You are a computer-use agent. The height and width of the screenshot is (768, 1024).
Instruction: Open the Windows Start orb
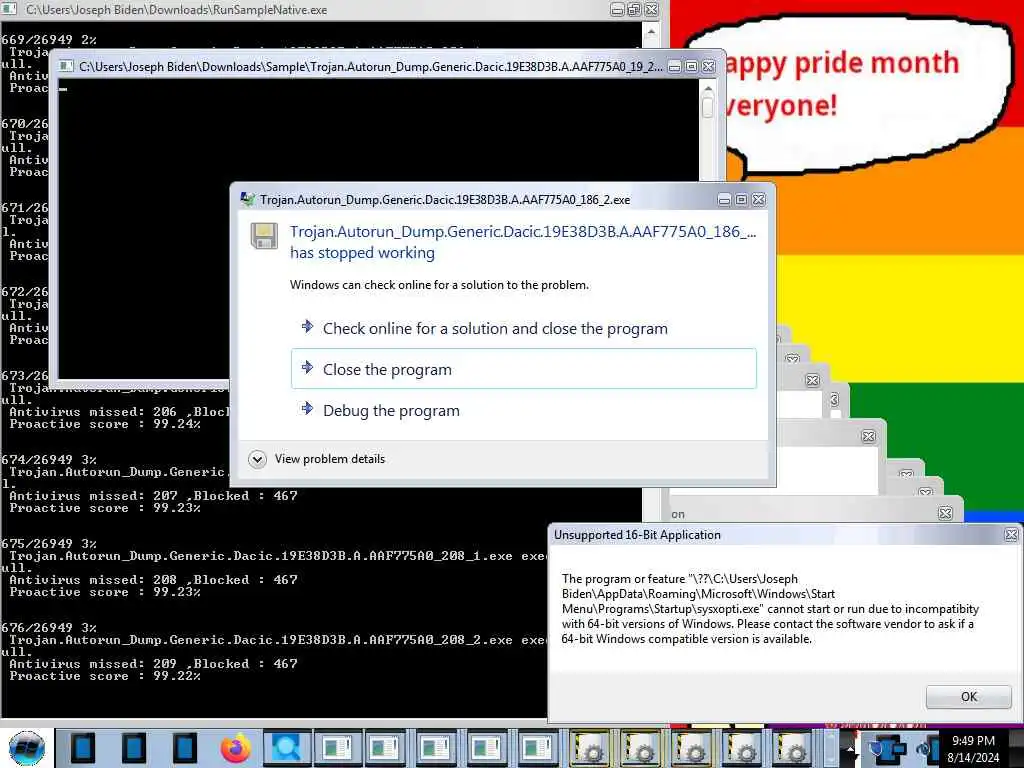[27, 748]
